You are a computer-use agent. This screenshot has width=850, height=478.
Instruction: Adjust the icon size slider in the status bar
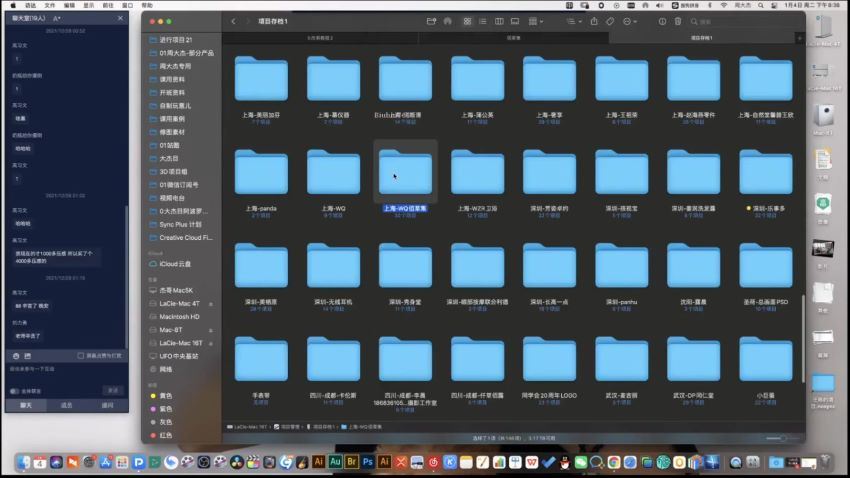[782, 438]
